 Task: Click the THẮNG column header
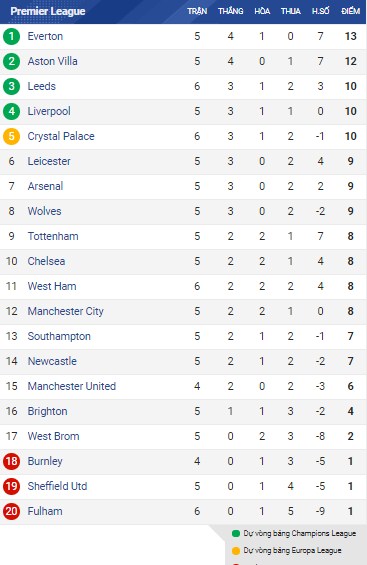pyautogui.click(x=231, y=11)
